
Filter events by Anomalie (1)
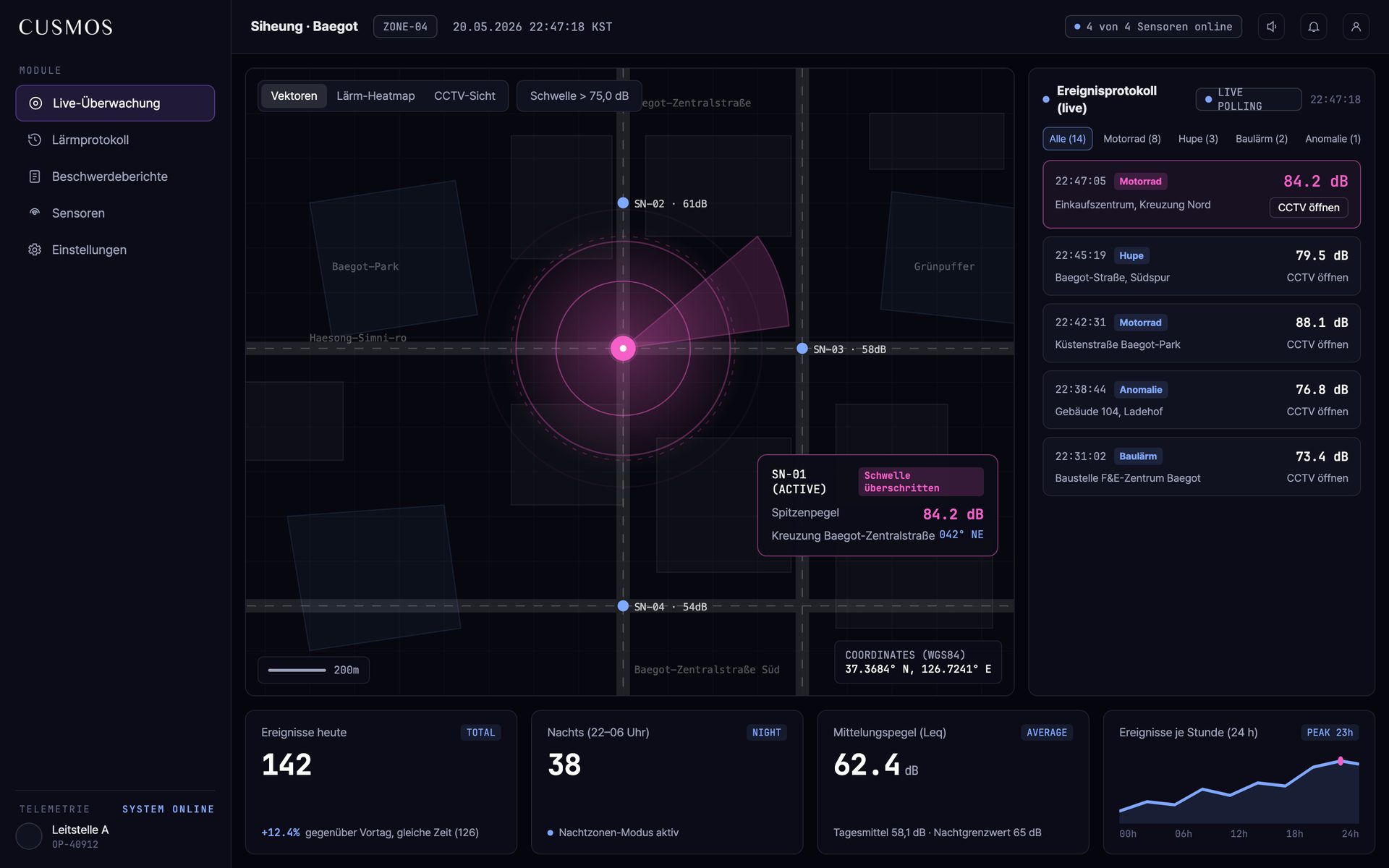pyautogui.click(x=1333, y=139)
